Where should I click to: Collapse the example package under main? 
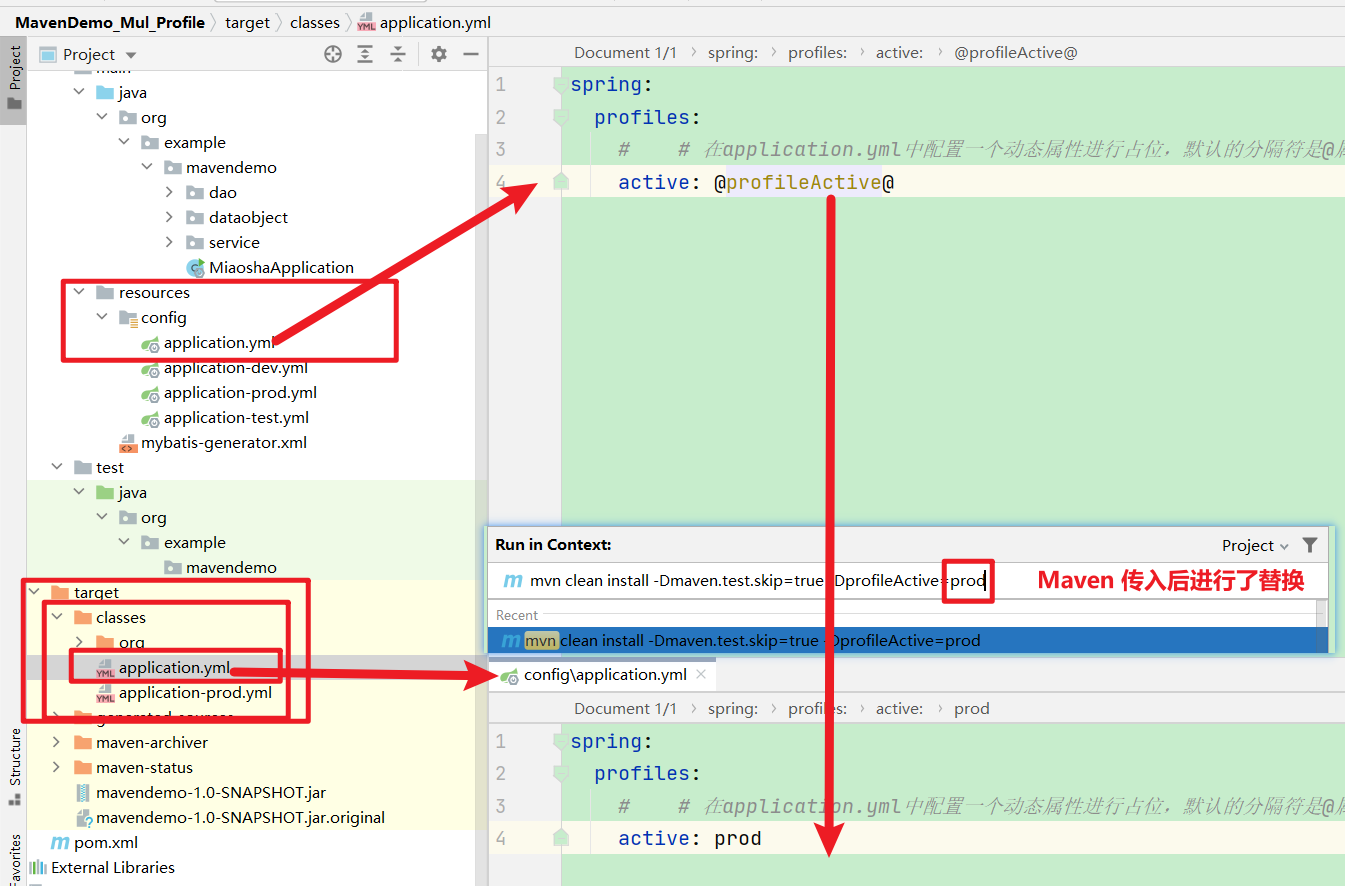click(125, 142)
